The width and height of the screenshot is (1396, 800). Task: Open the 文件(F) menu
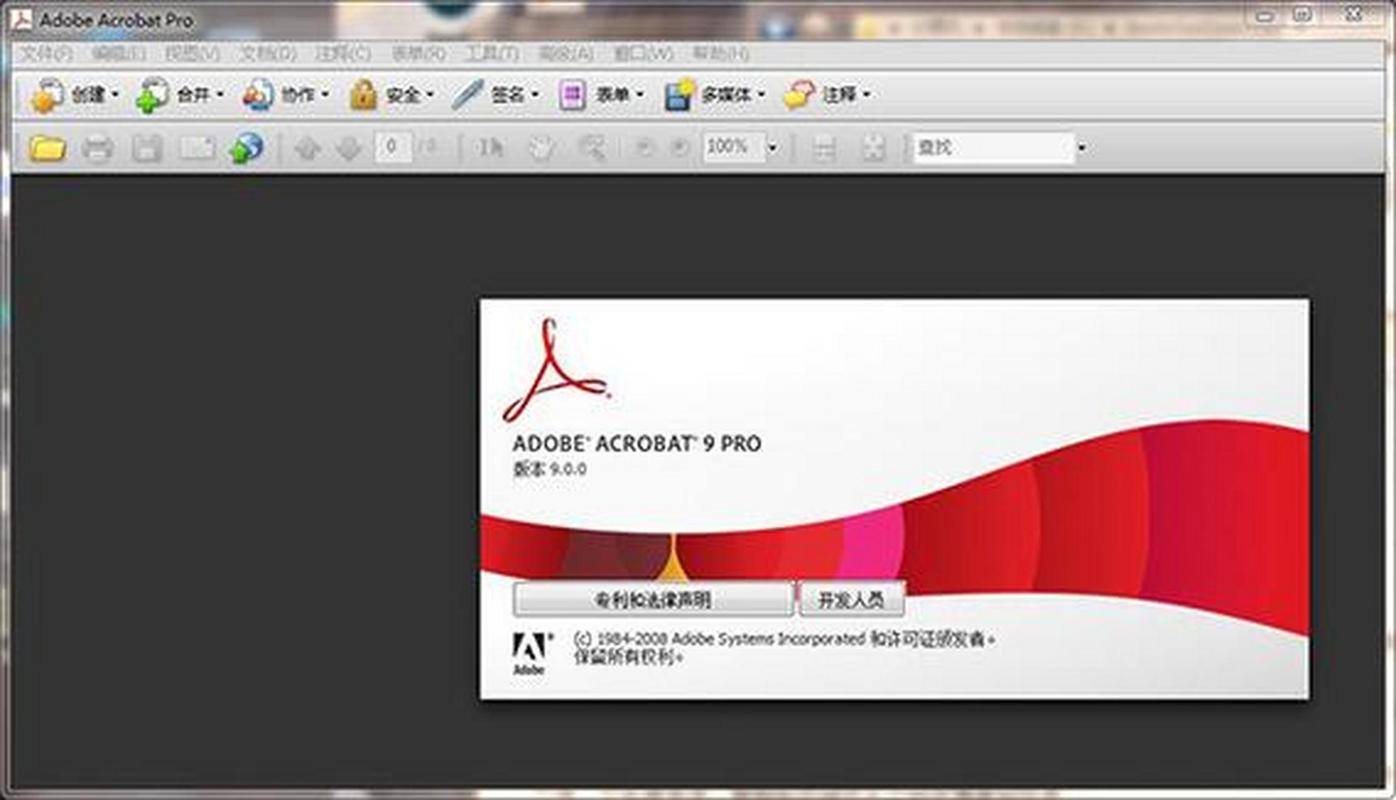point(47,53)
